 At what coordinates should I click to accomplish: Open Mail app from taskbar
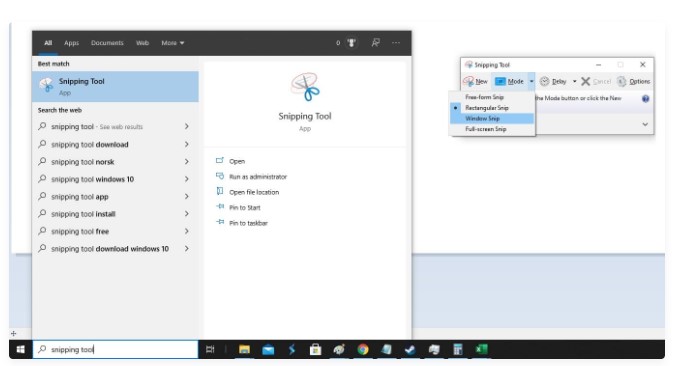[268, 349]
